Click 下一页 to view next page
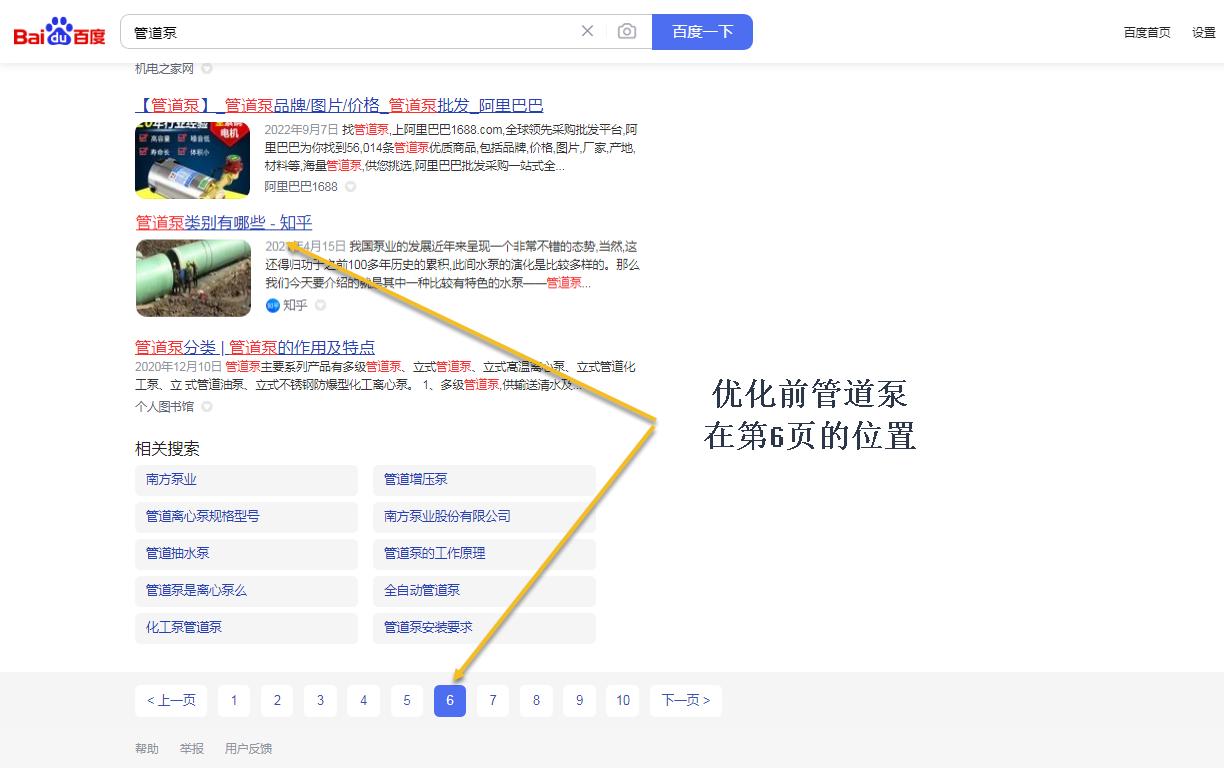 point(685,701)
